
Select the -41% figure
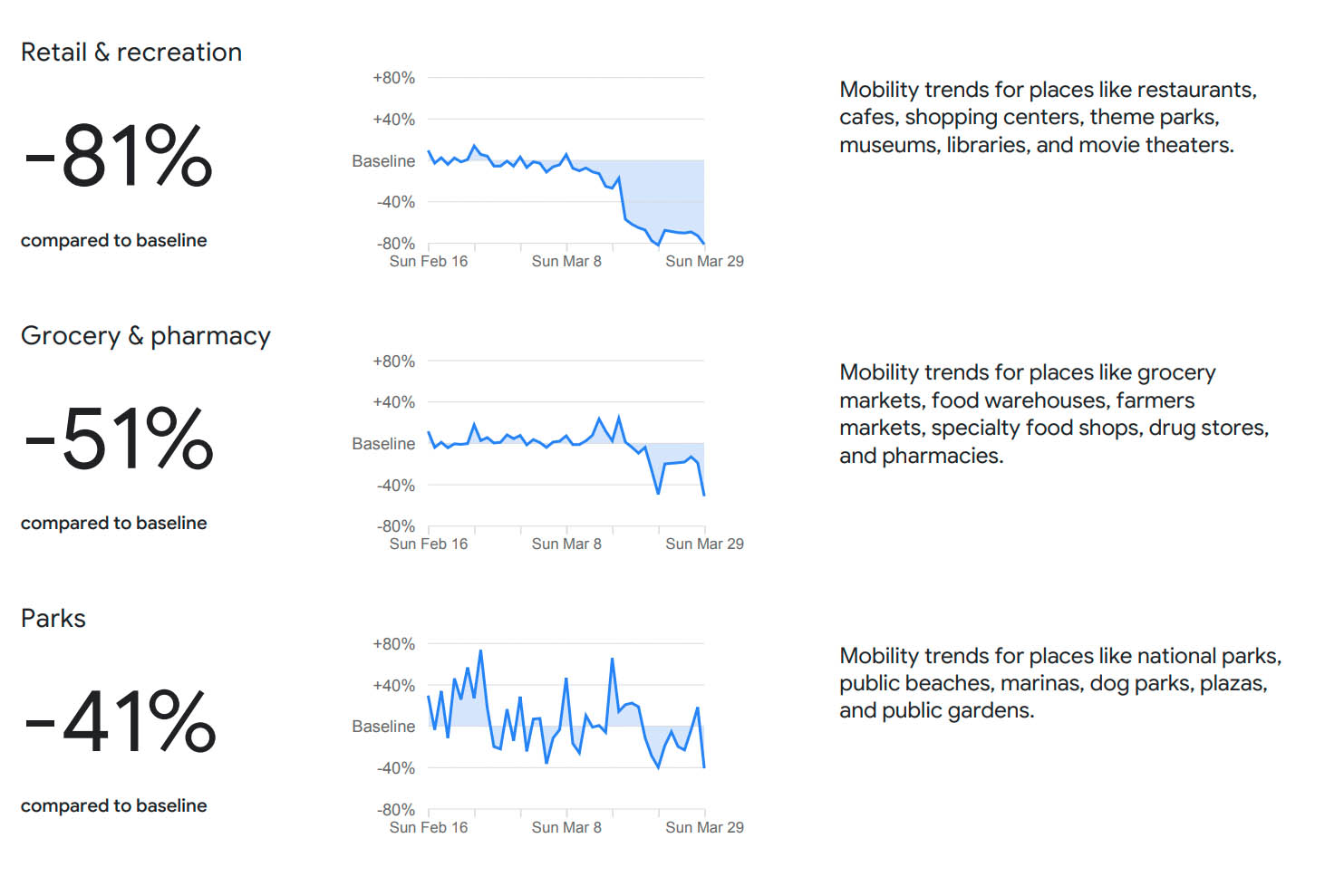point(121,722)
